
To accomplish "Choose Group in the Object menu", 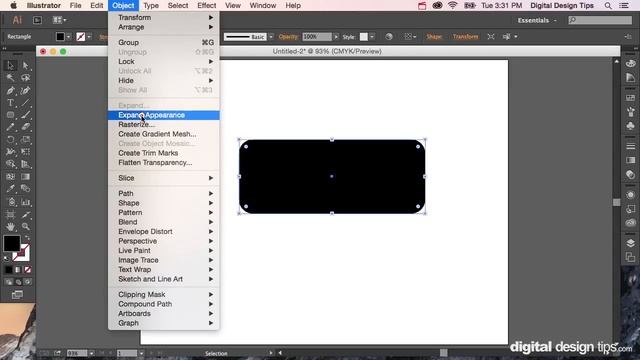I will click(x=164, y=42).
